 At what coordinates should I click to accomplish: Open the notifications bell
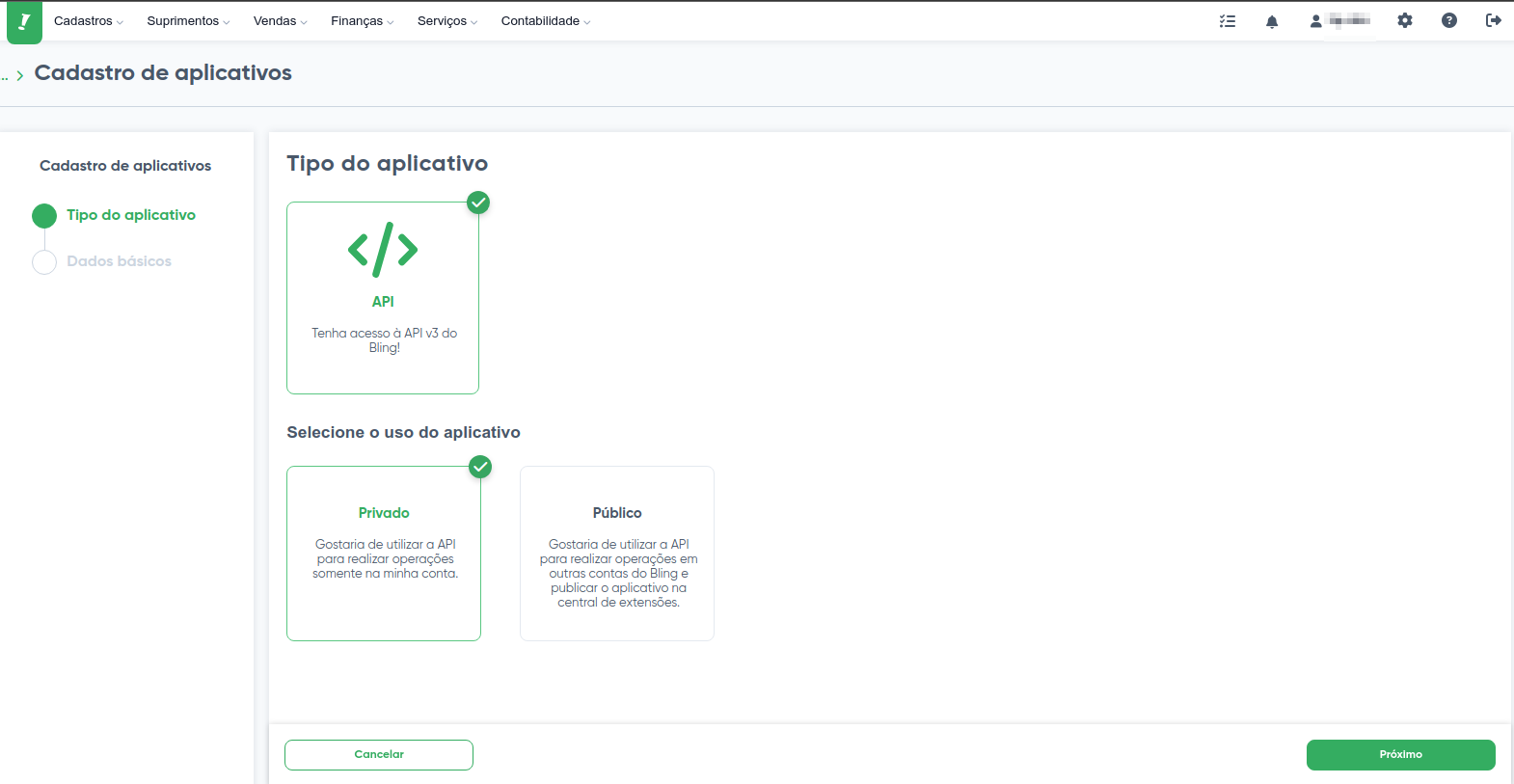tap(1272, 21)
